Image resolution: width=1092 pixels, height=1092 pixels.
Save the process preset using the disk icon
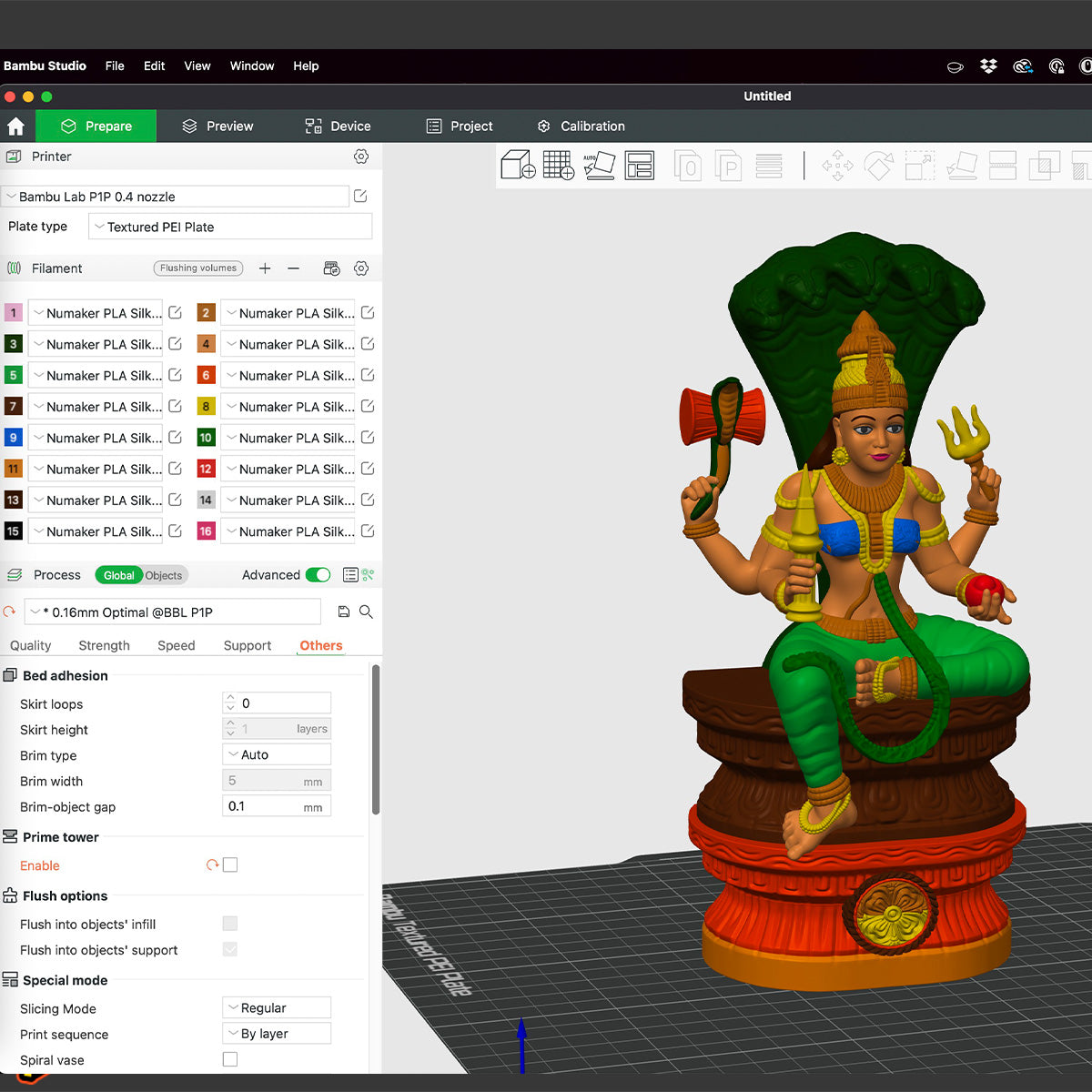[x=344, y=612]
